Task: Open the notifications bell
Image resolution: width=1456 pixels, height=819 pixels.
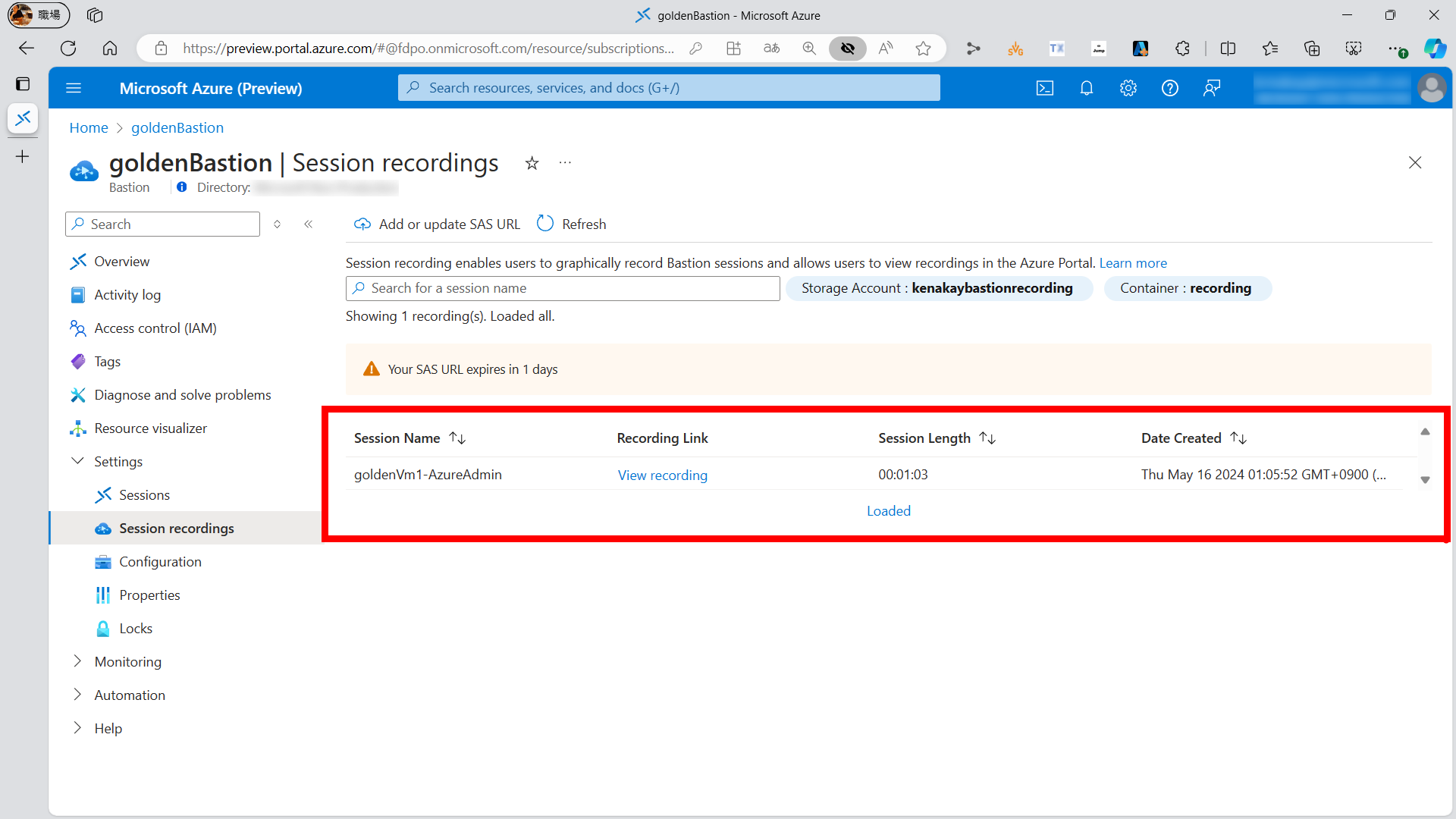Action: pyautogui.click(x=1087, y=88)
